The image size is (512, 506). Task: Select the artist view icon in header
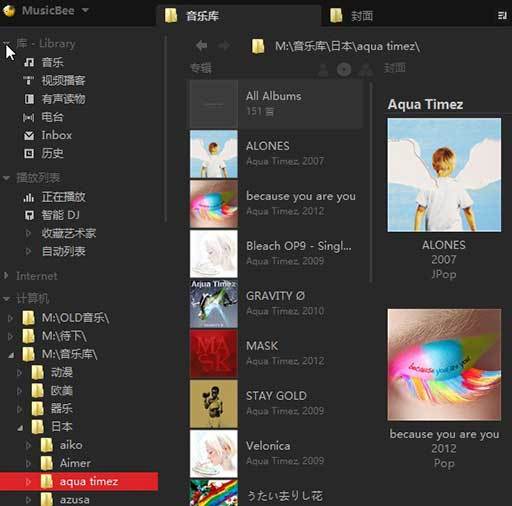tap(323, 70)
